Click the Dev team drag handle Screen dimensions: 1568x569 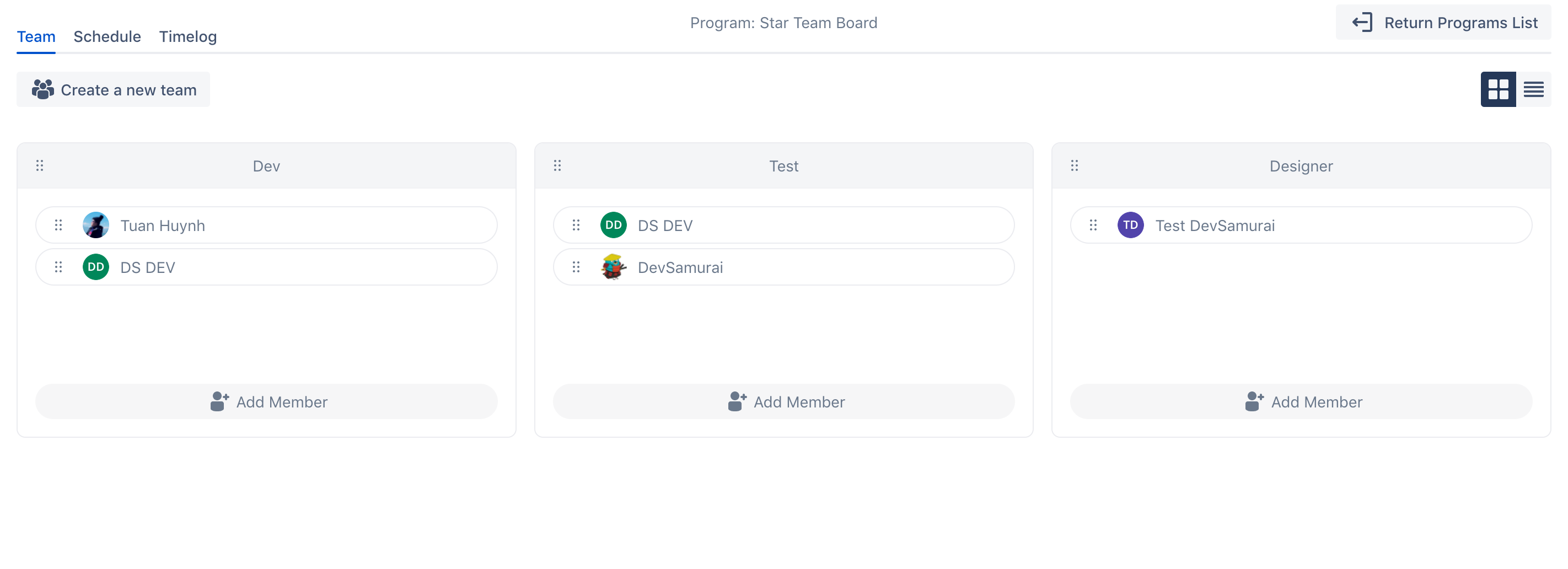40,165
